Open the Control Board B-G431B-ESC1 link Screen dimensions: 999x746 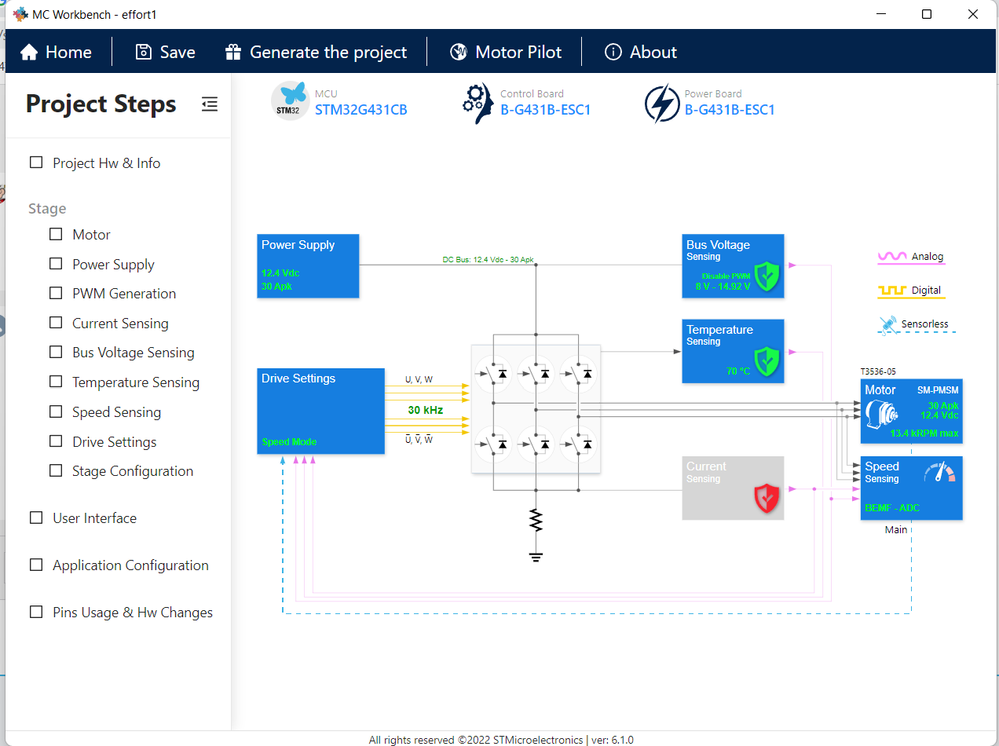coord(545,110)
